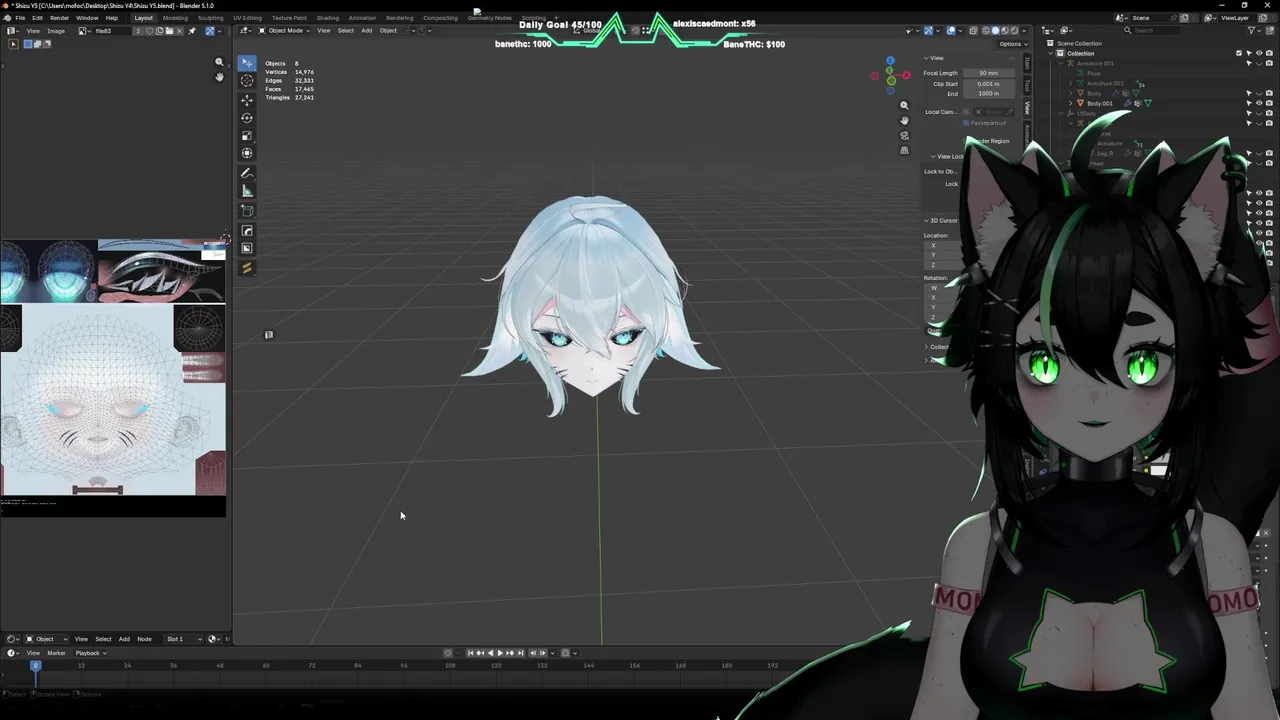Viewport: 1280px width, 720px height.
Task: Uncheck the Collection exclude checkbox
Action: (1238, 53)
